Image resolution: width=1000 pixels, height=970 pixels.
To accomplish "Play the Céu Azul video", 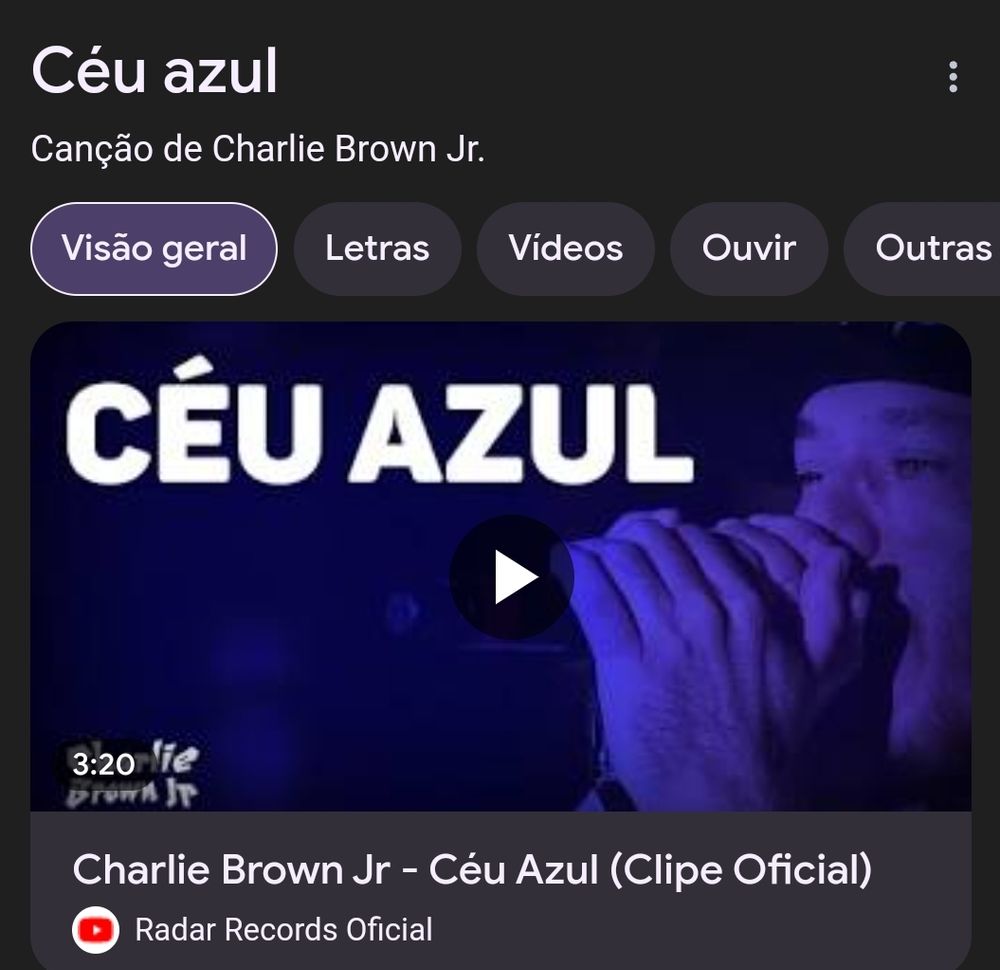I will click(511, 577).
